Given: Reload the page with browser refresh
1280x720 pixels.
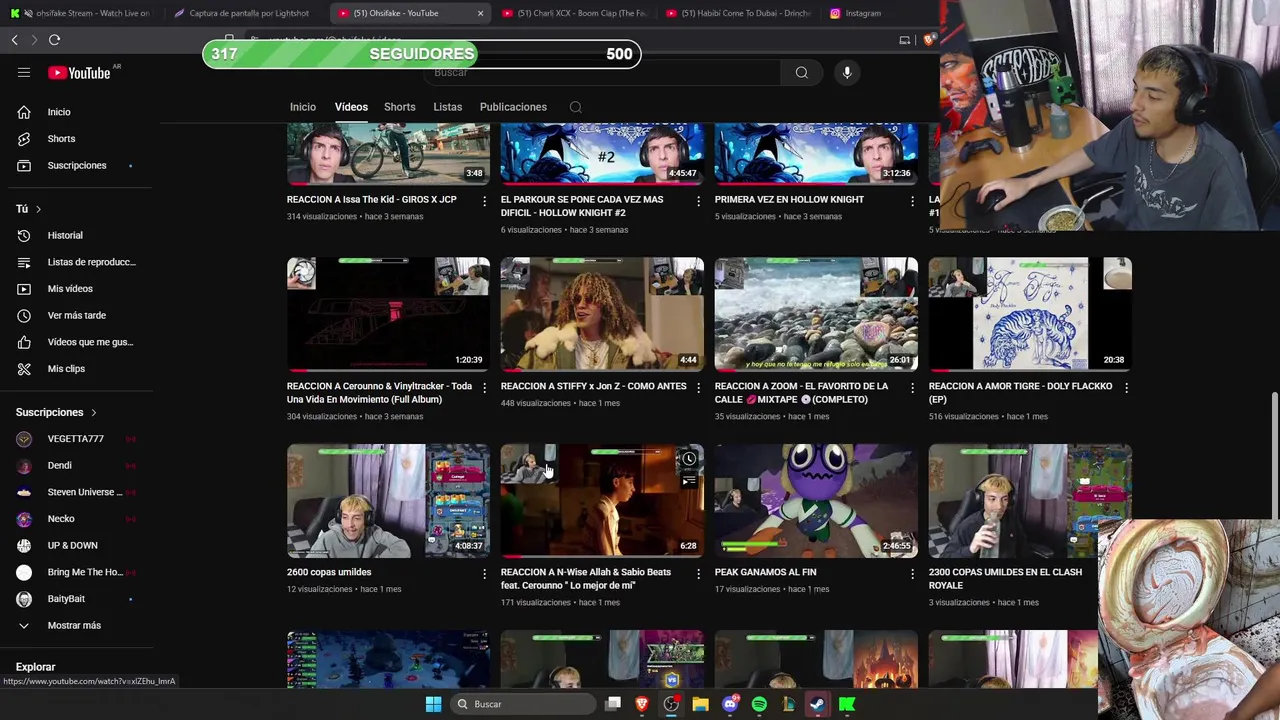Looking at the screenshot, I should (x=54, y=40).
